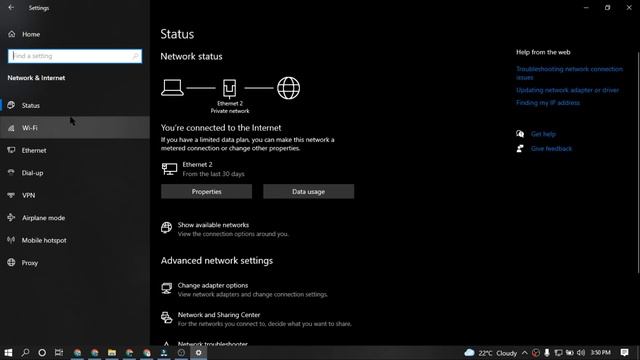Open Data usage for Ethernet 2

point(309,191)
